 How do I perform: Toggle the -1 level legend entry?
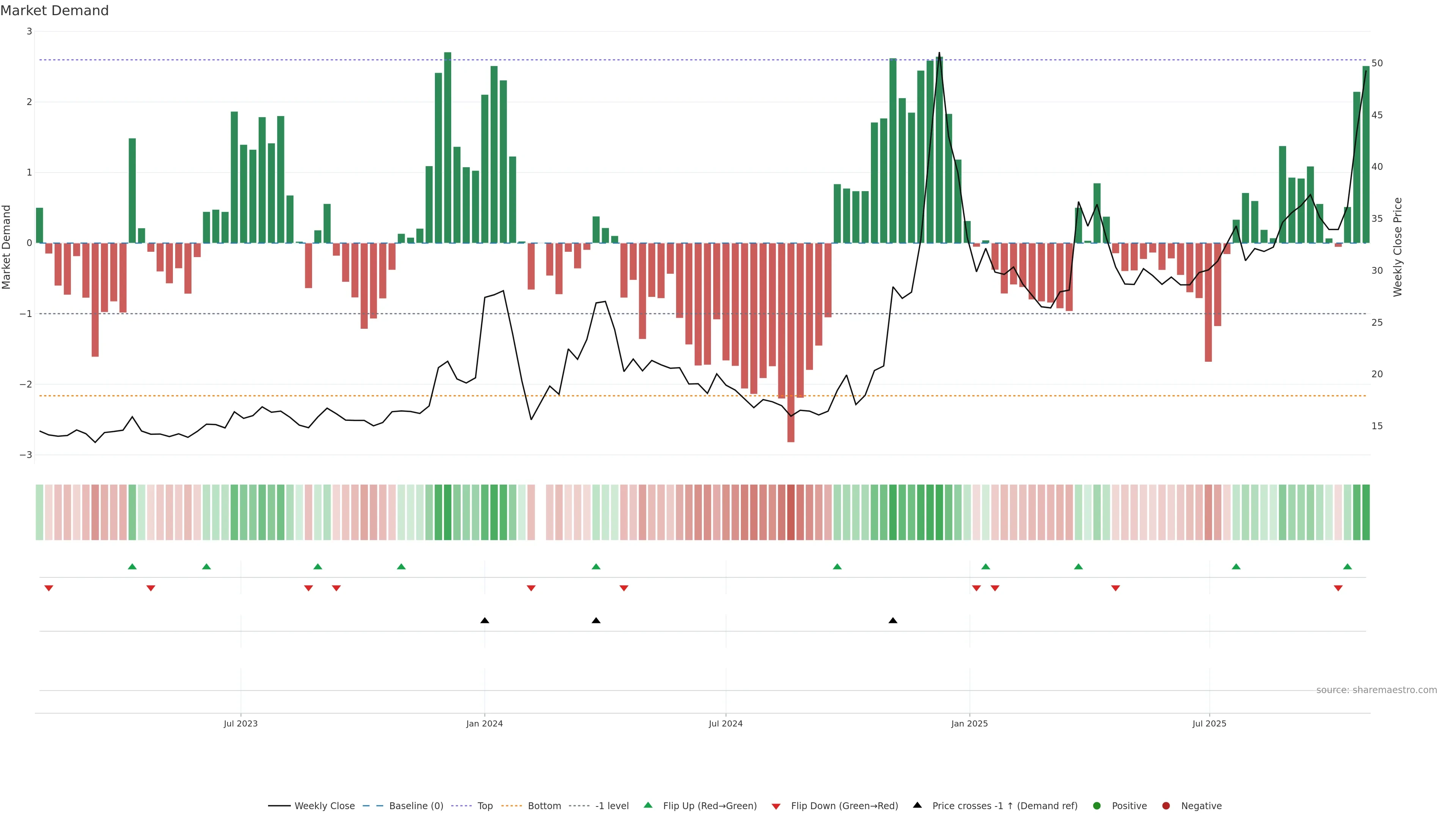(x=612, y=805)
